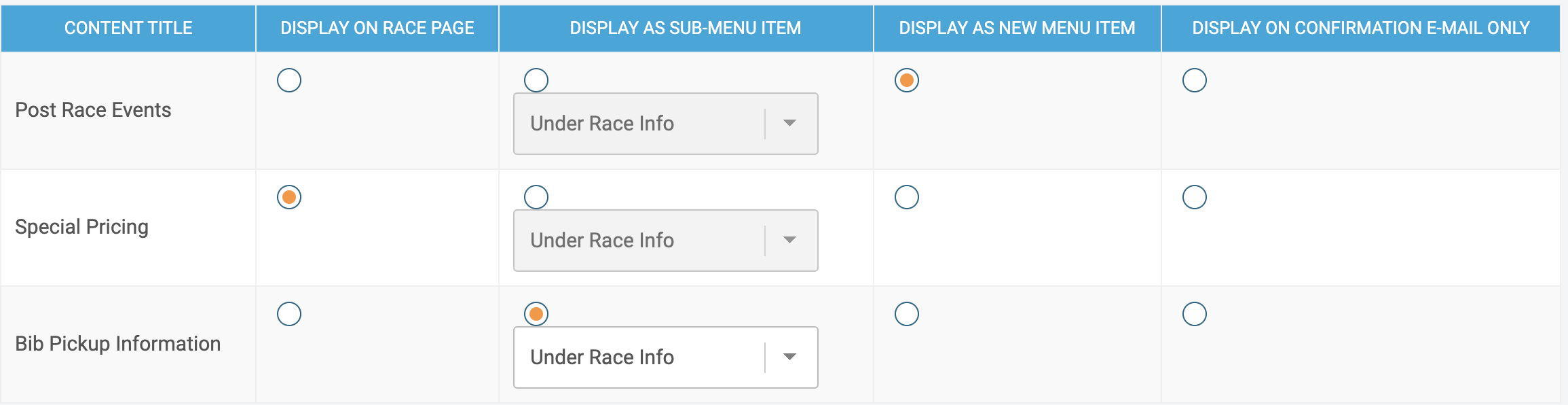Open the "Under Race Info" dropdown for Post Race Events
1568x405 pixels.
(x=664, y=124)
